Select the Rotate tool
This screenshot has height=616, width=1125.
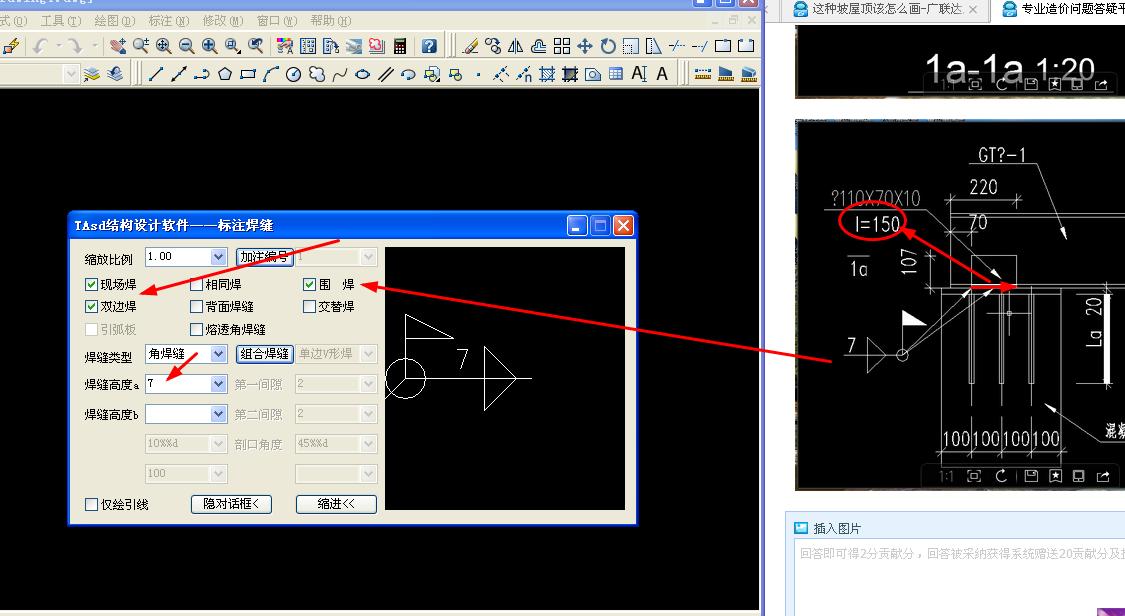pyautogui.click(x=608, y=46)
